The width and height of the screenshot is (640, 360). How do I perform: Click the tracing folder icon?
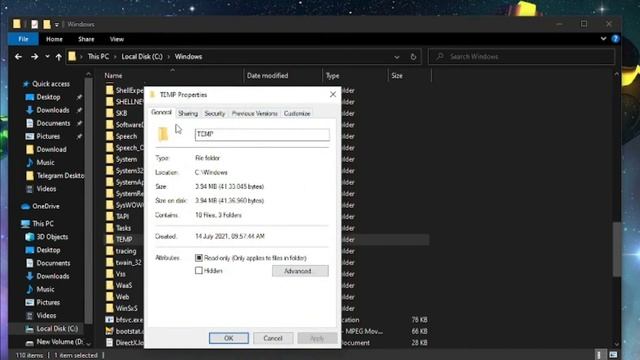tap(109, 251)
